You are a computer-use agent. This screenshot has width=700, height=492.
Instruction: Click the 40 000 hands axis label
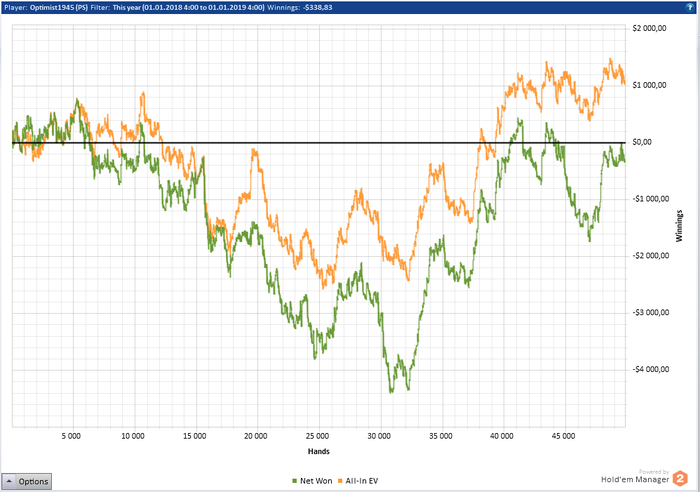(502, 436)
